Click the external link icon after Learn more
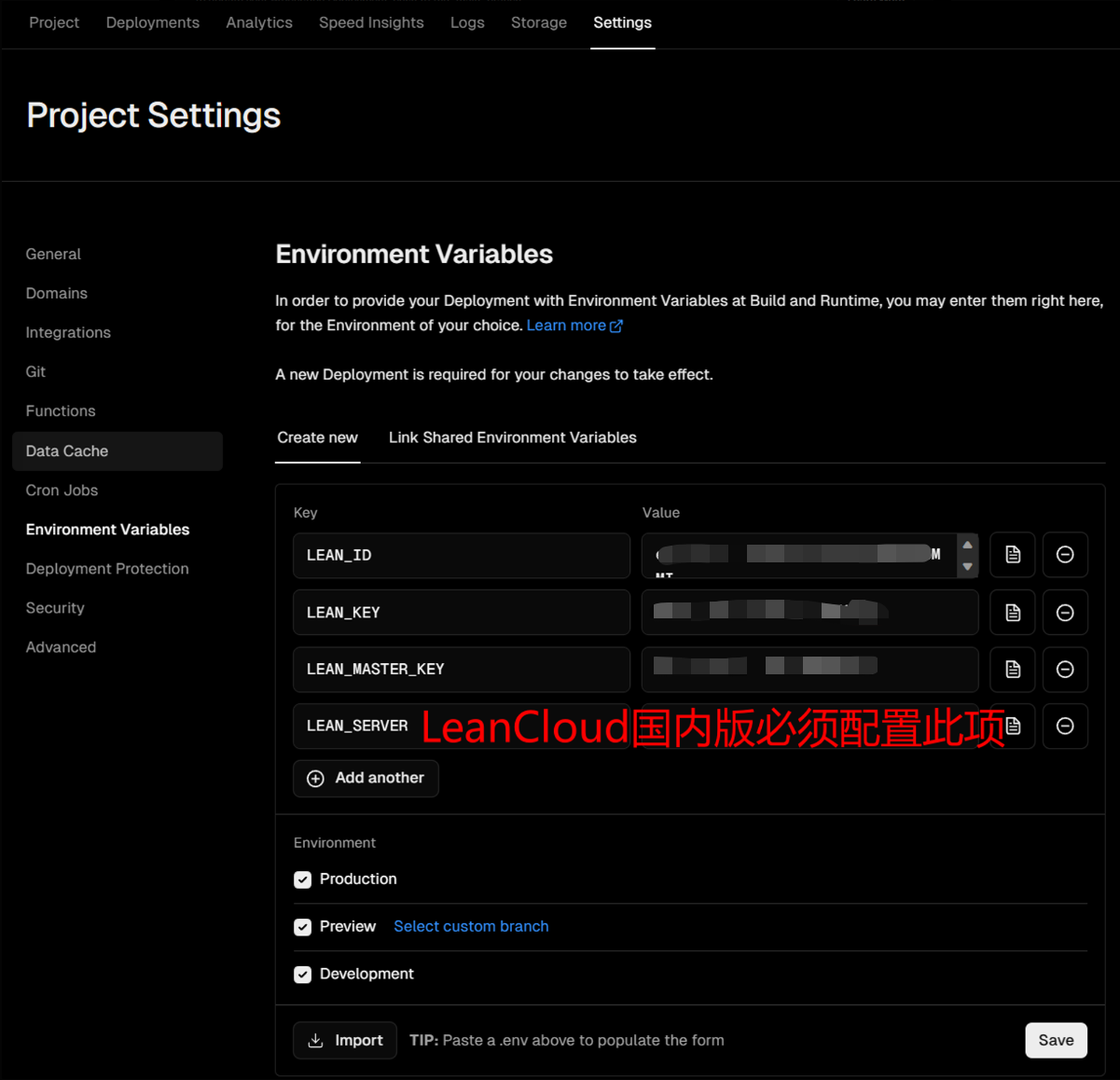 [616, 325]
